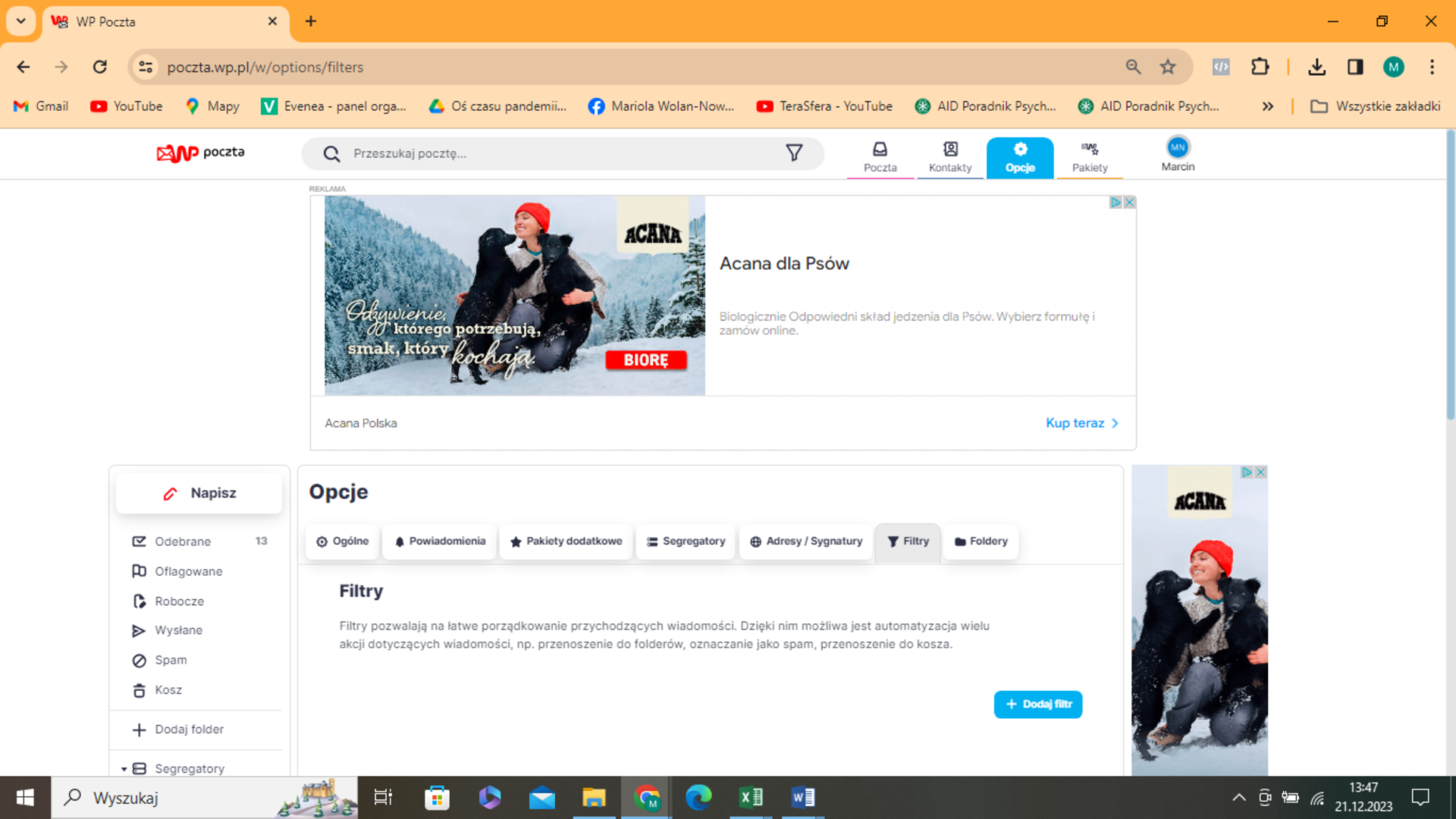
Task: Open the Windows Task View icon
Action: pyautogui.click(x=383, y=797)
